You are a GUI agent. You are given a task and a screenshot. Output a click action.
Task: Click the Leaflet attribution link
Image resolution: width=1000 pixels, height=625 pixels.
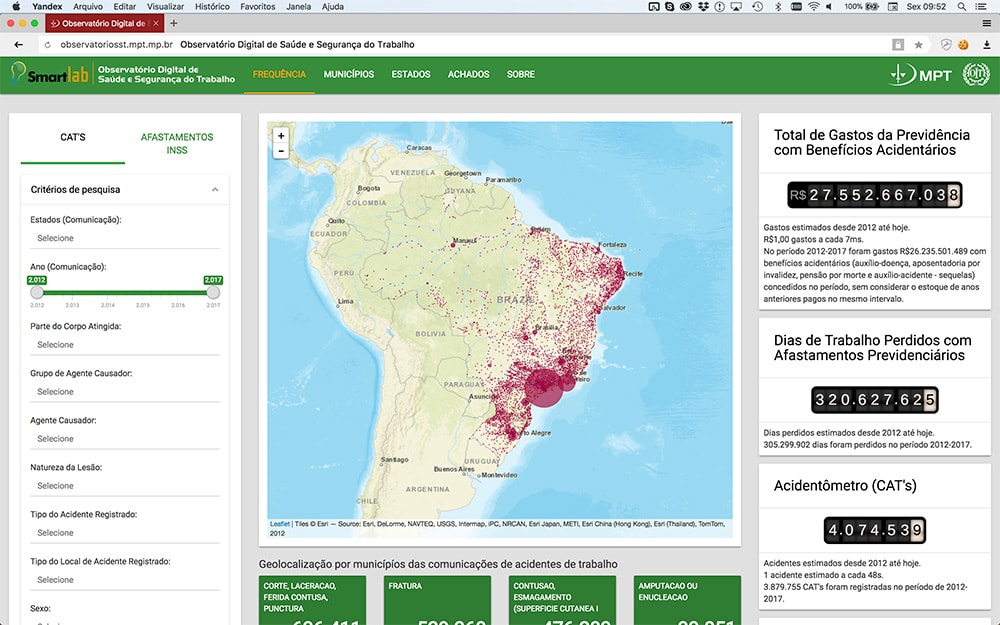pyautogui.click(x=279, y=524)
